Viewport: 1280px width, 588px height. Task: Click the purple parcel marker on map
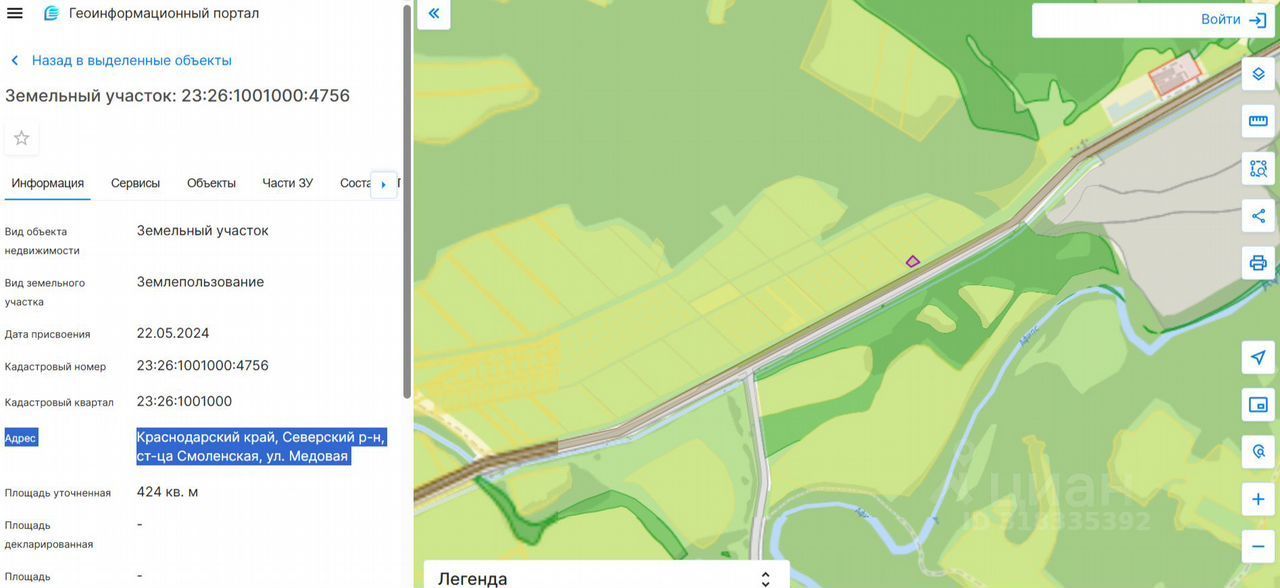[x=912, y=262]
